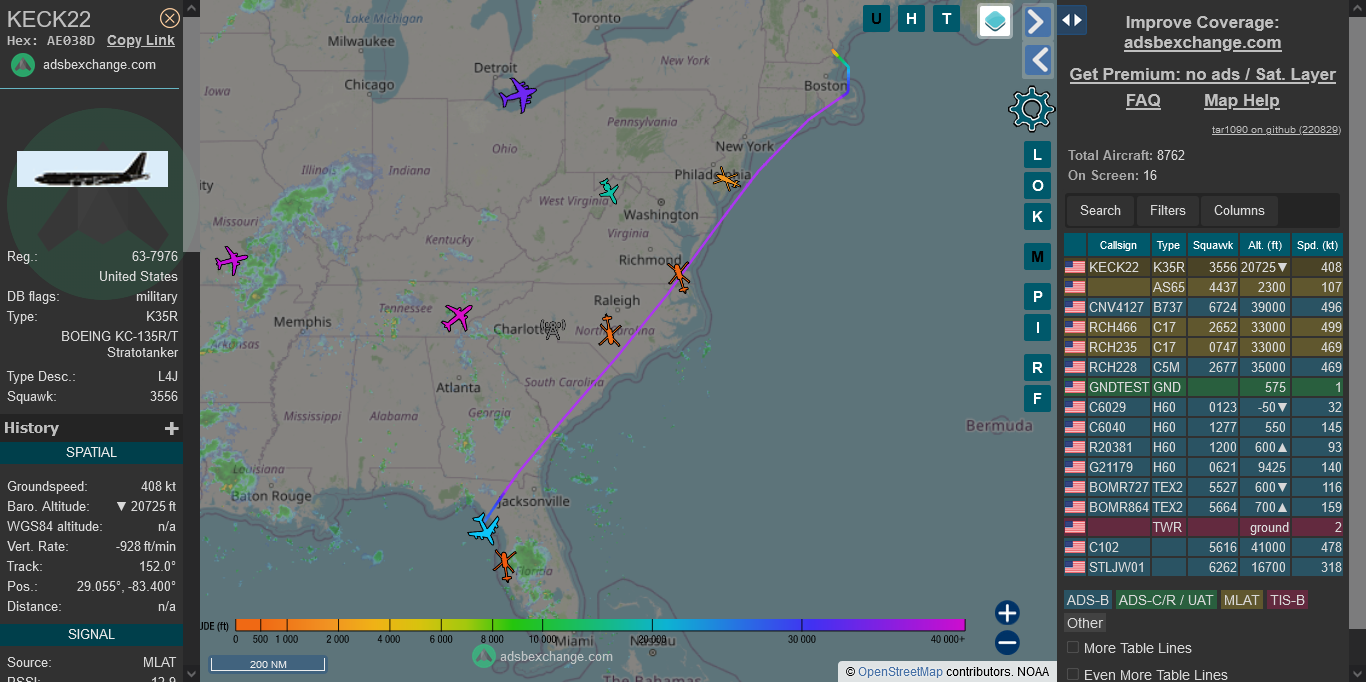Toggle the R map button
1366x682 pixels.
coord(1037,368)
